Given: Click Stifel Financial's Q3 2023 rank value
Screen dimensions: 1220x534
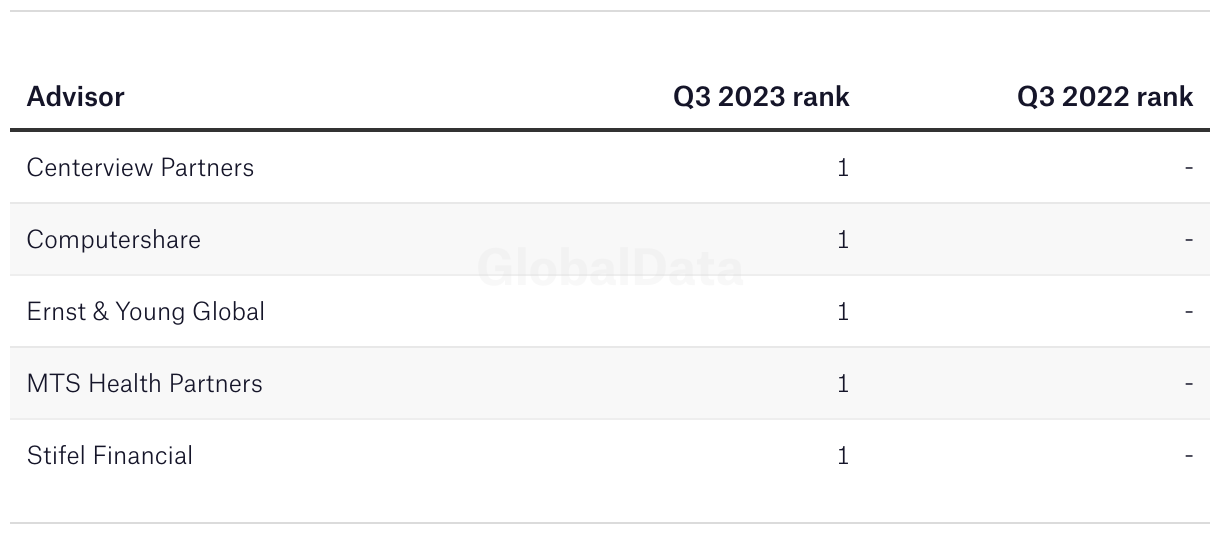Looking at the screenshot, I should point(843,456).
